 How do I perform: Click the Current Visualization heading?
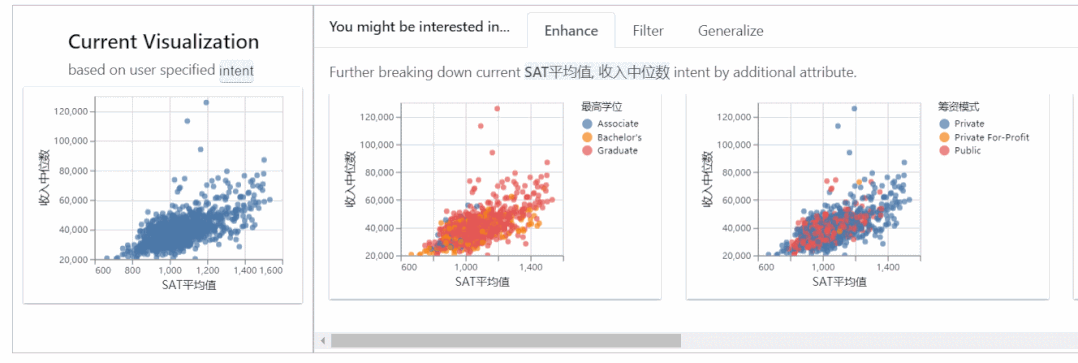click(164, 42)
